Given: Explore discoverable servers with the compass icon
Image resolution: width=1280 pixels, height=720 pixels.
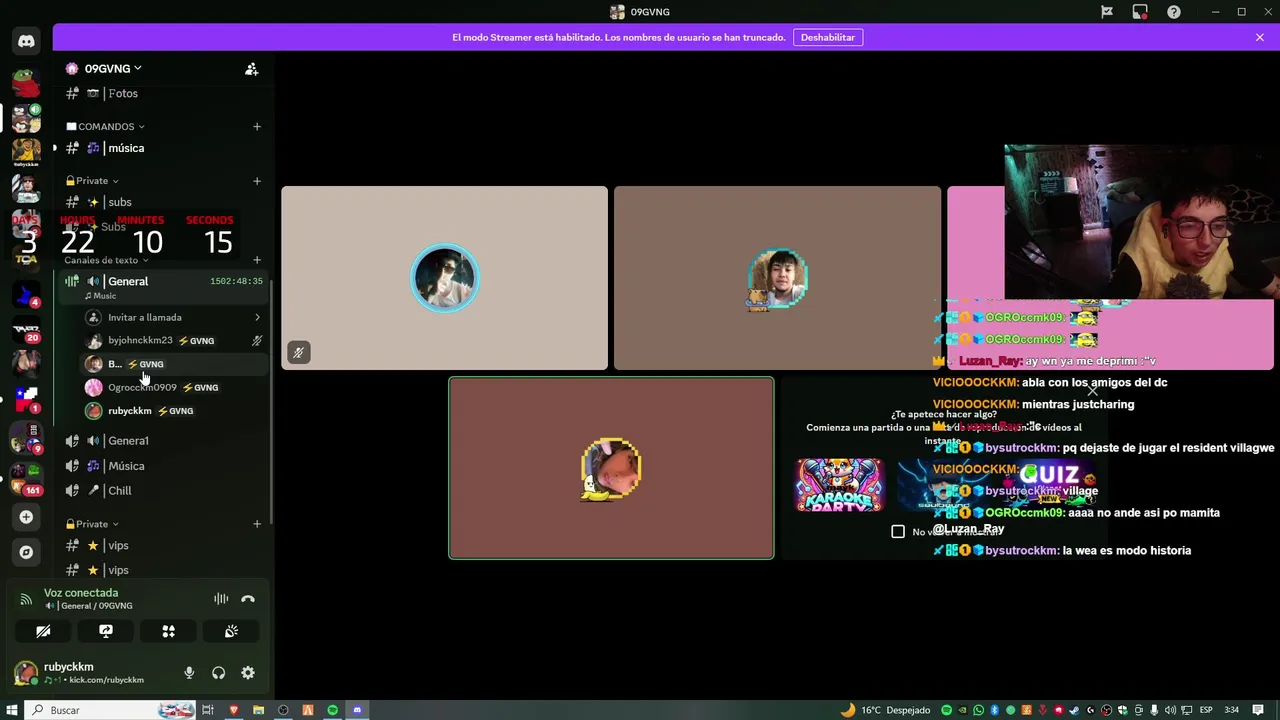Looking at the screenshot, I should coord(26,552).
